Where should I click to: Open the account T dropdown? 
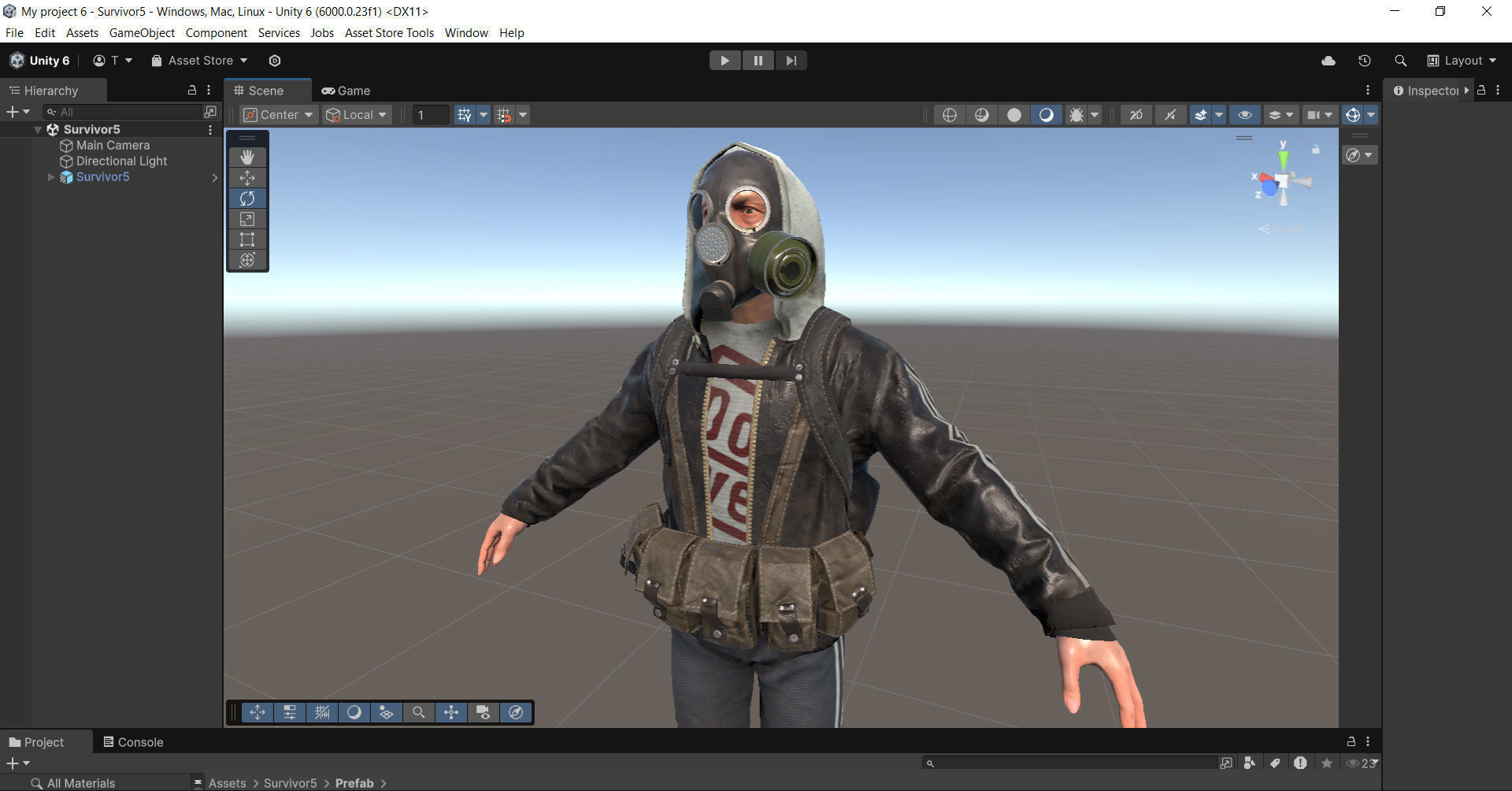[113, 61]
